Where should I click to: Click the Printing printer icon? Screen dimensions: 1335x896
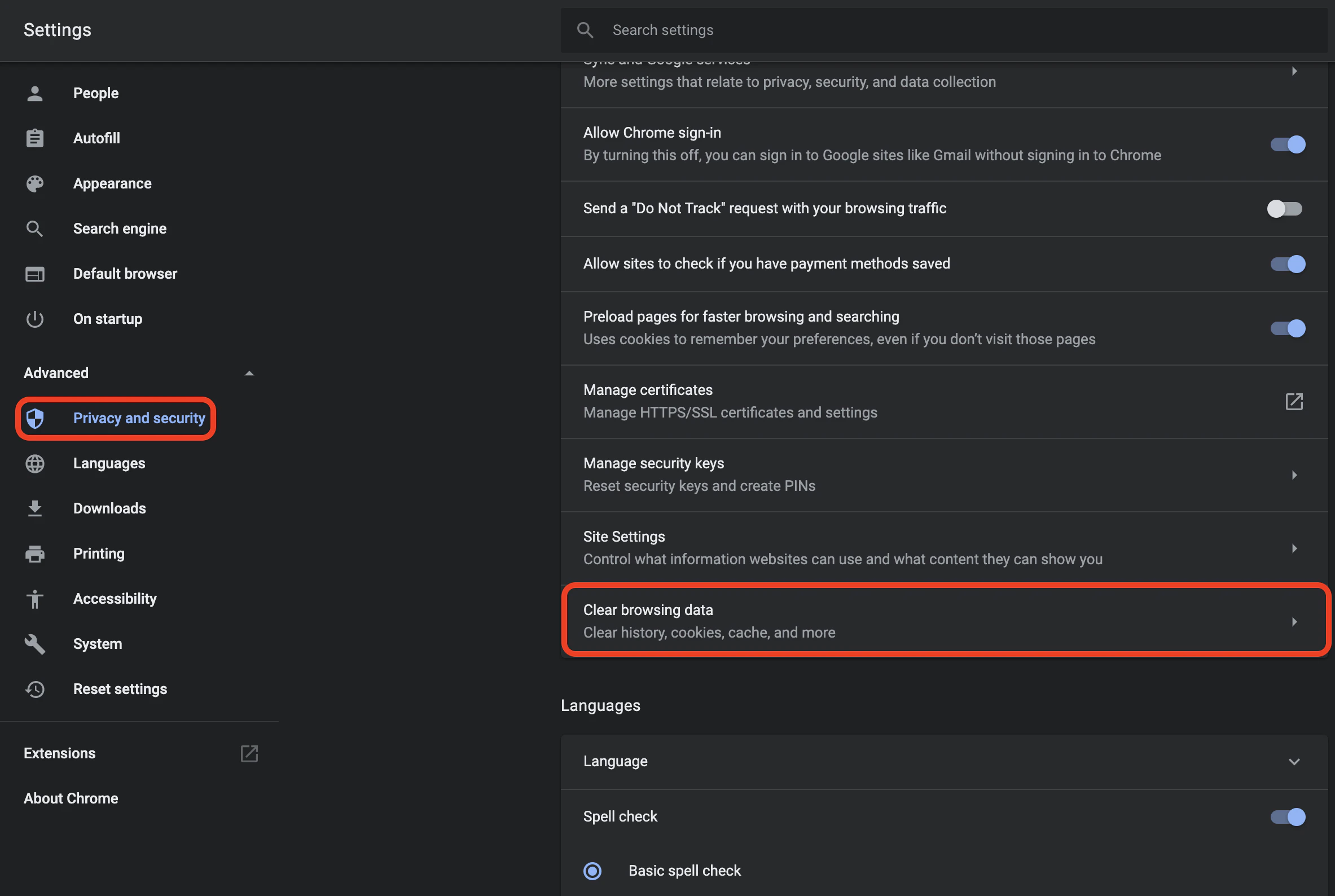[x=35, y=554]
